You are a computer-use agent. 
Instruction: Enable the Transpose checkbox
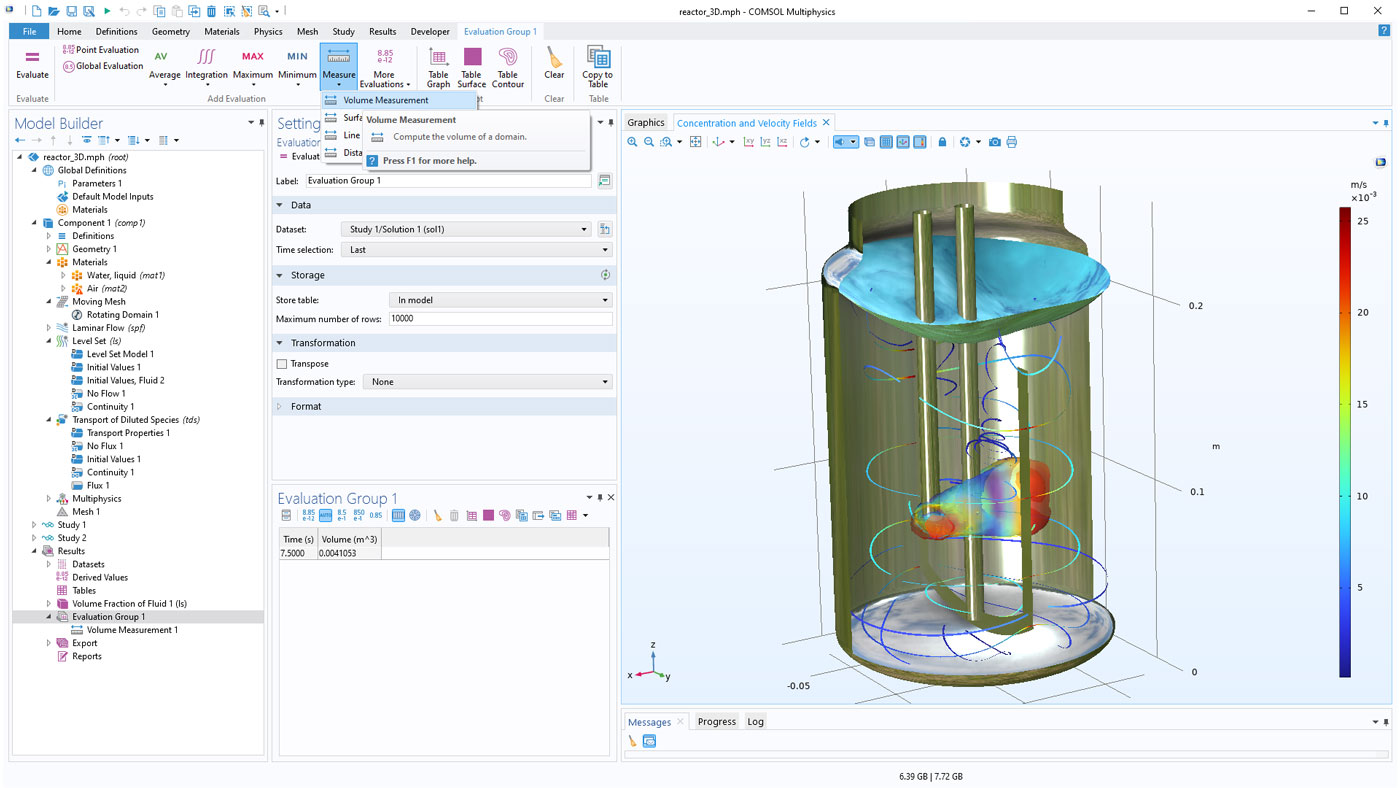tap(282, 364)
